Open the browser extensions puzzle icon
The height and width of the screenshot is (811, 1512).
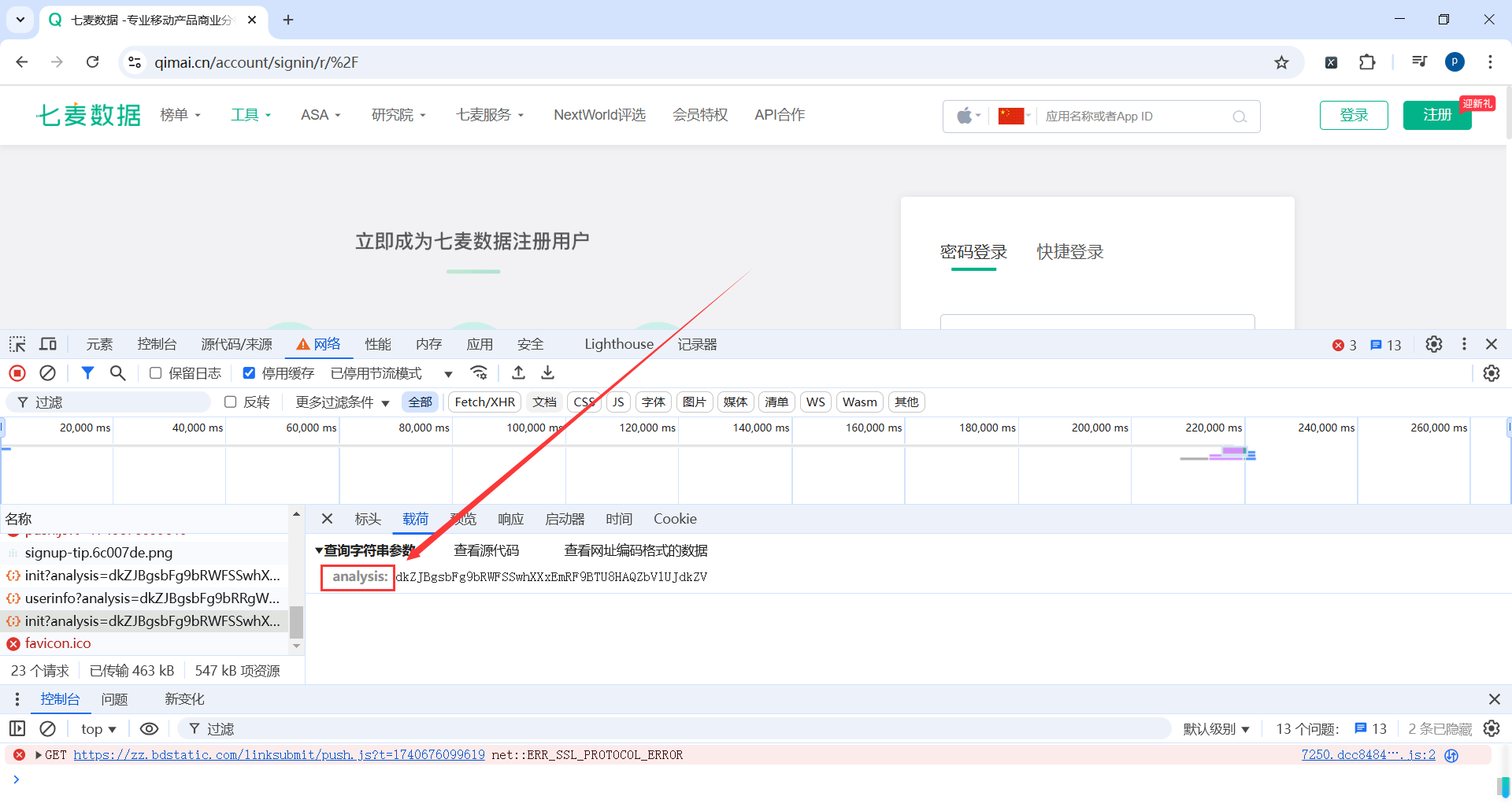pyautogui.click(x=1367, y=62)
